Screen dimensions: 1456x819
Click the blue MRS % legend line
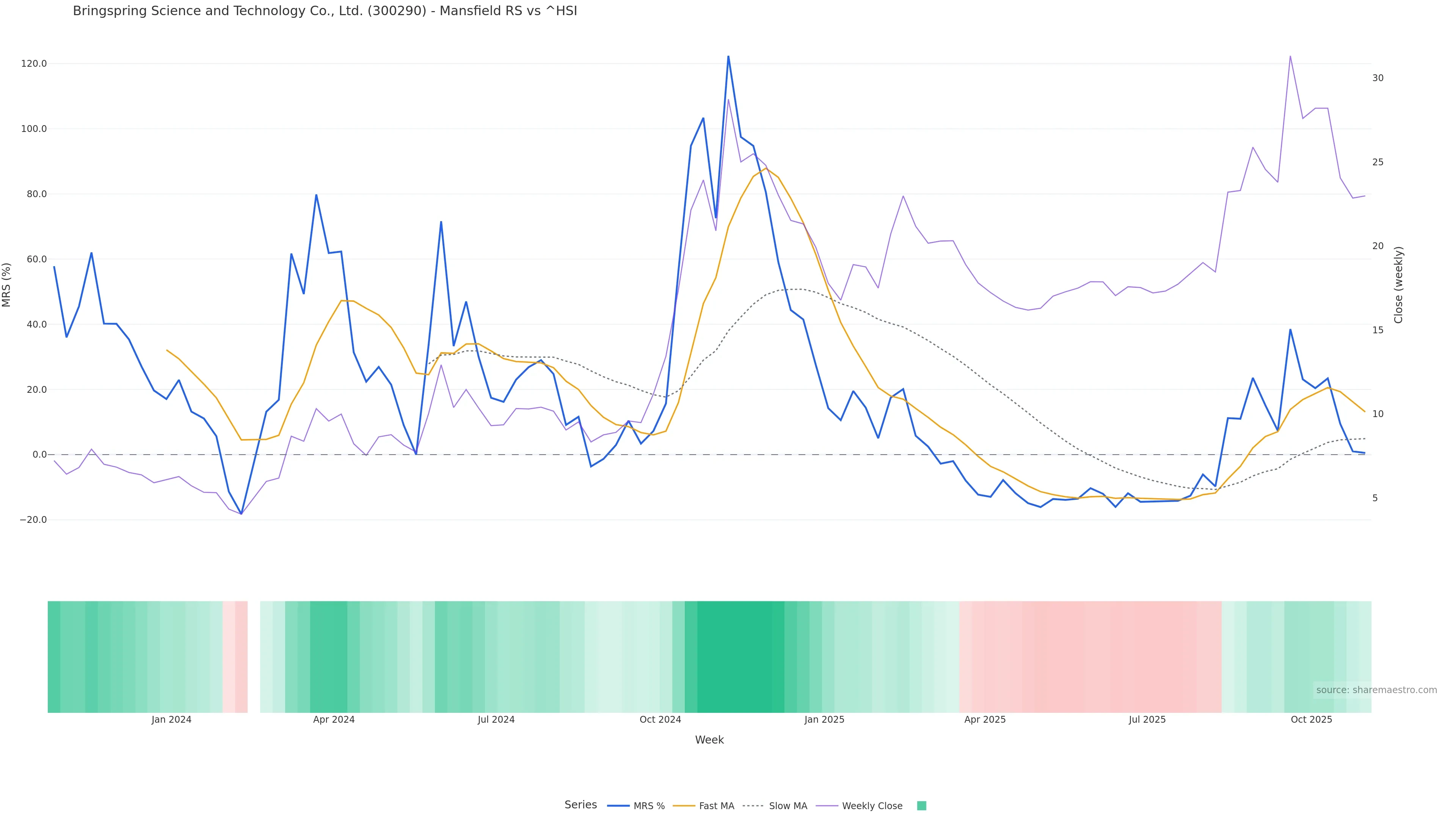[618, 806]
